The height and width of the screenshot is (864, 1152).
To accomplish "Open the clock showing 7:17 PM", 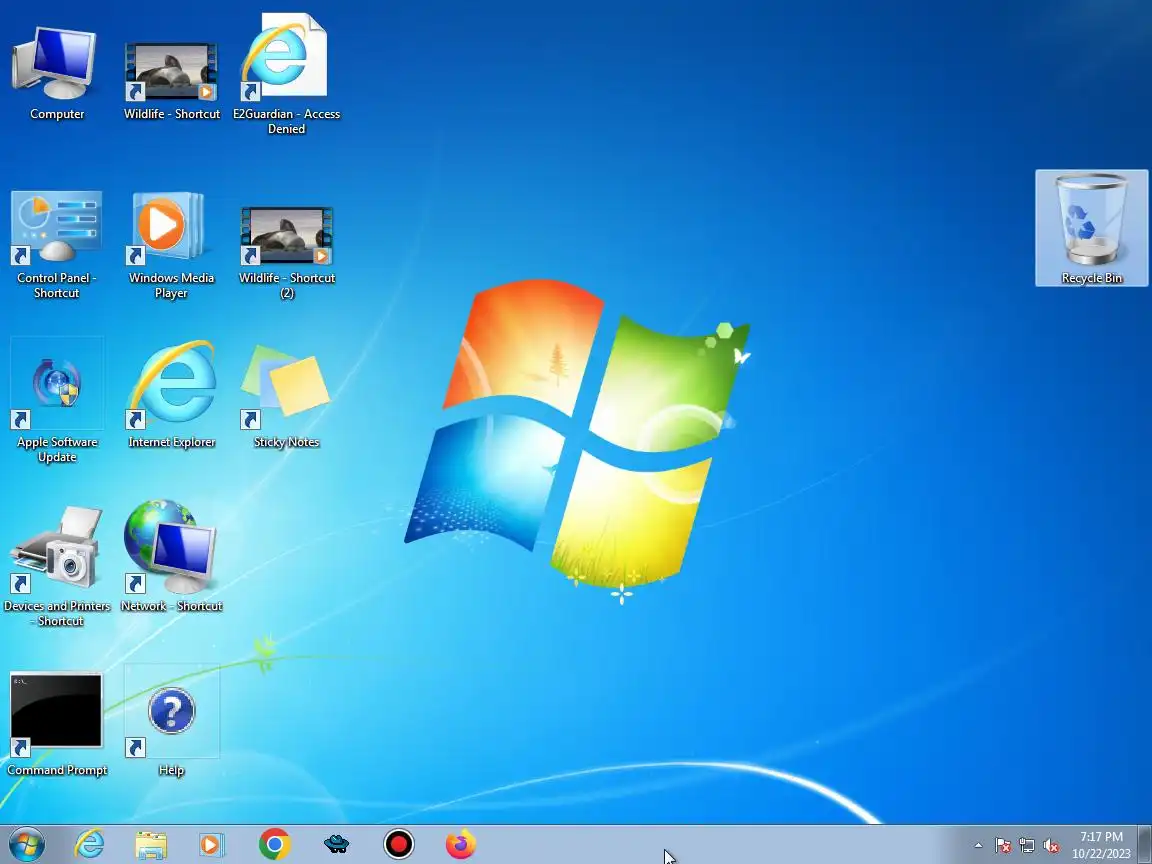I will (1101, 845).
